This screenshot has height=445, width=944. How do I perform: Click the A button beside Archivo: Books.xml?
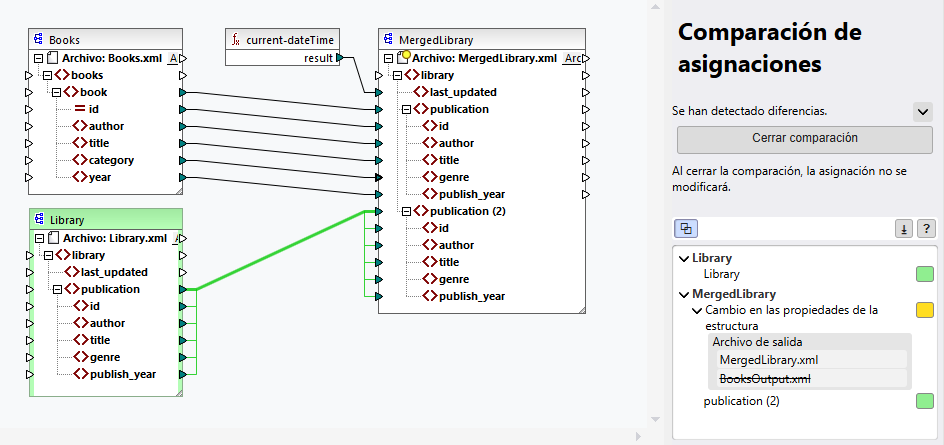point(173,58)
